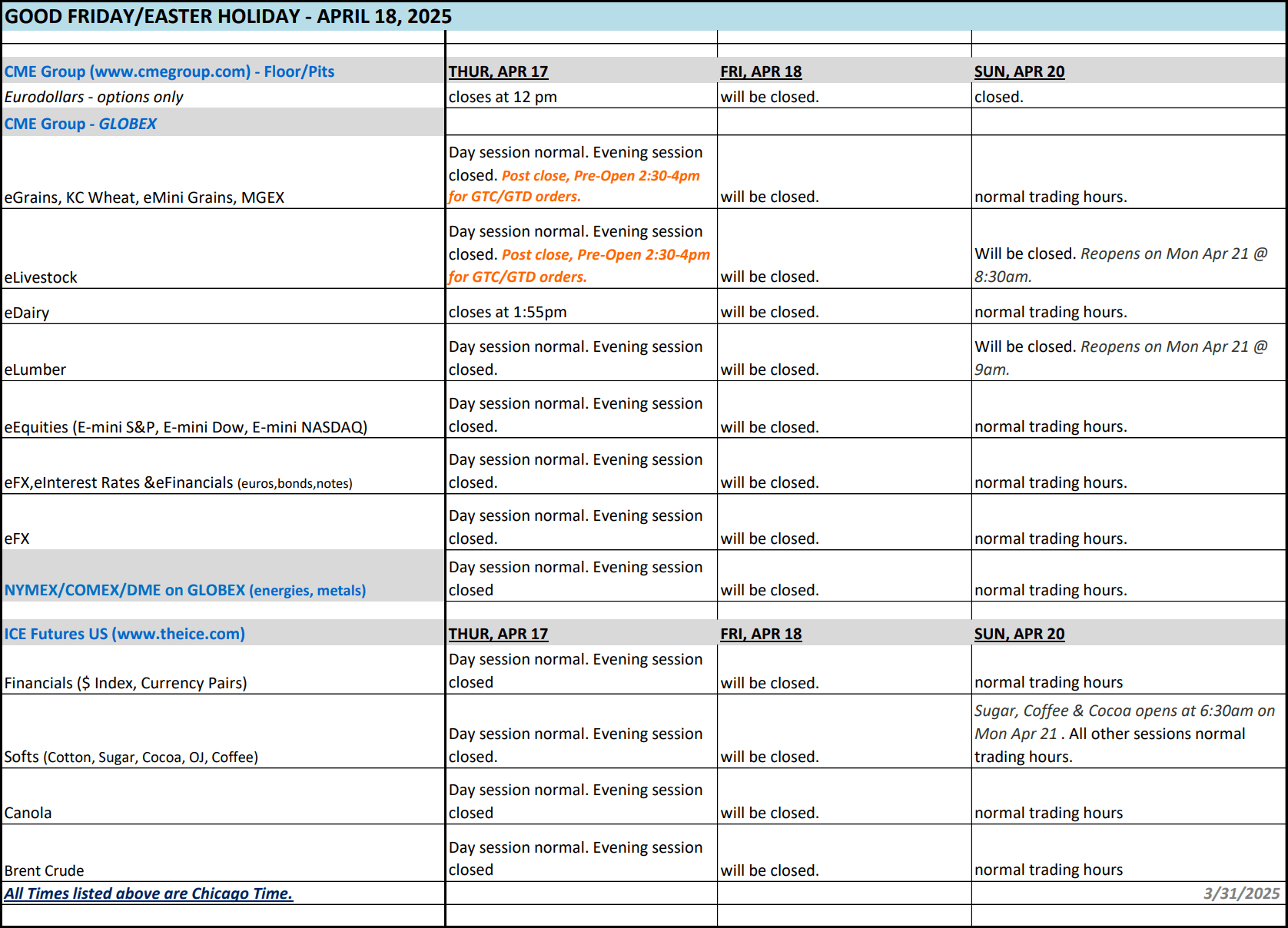Viewport: 1288px width, 928px height.
Task: Click eLumber's reopening at 9am note
Action: tap(1120, 358)
